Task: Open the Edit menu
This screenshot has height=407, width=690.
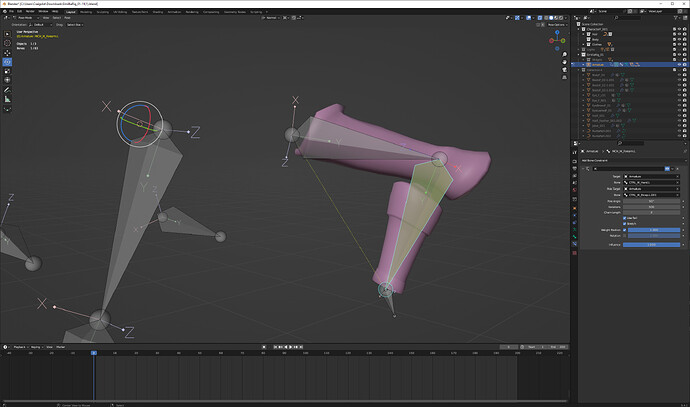Action: pyautogui.click(x=19, y=11)
